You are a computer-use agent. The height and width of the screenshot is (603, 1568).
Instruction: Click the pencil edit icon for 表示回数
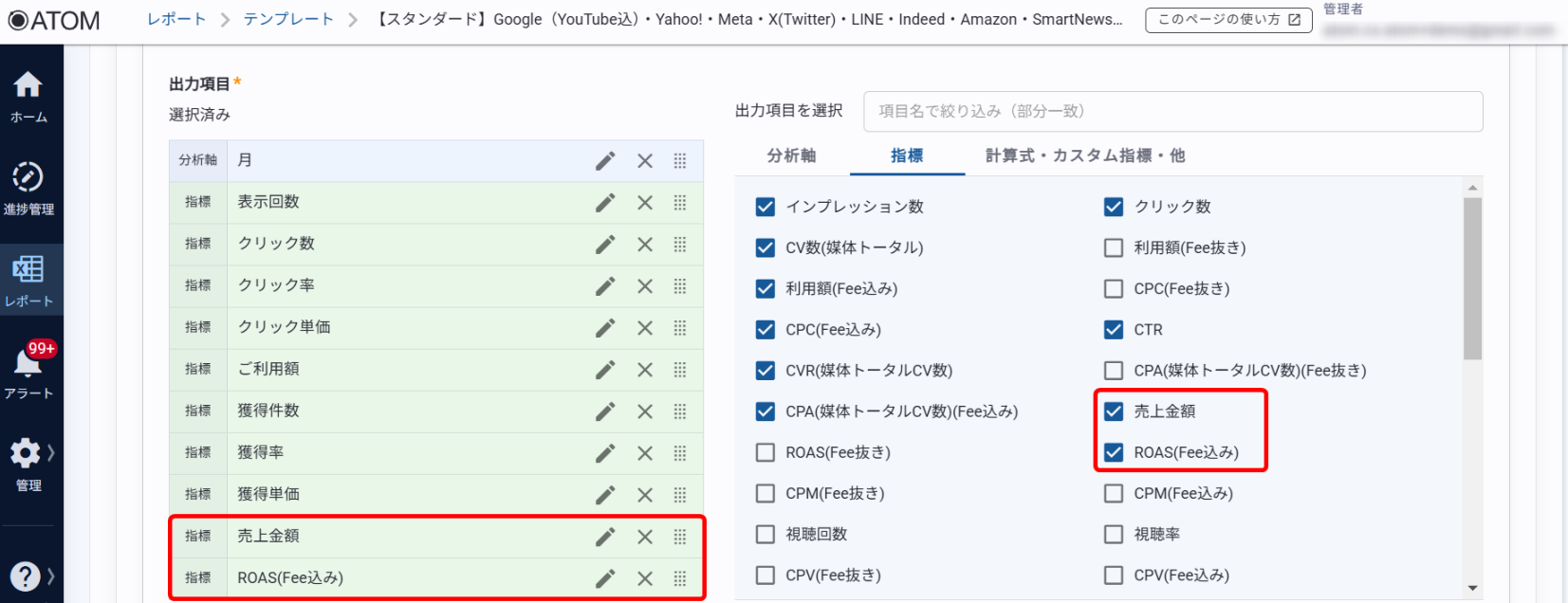pos(605,203)
